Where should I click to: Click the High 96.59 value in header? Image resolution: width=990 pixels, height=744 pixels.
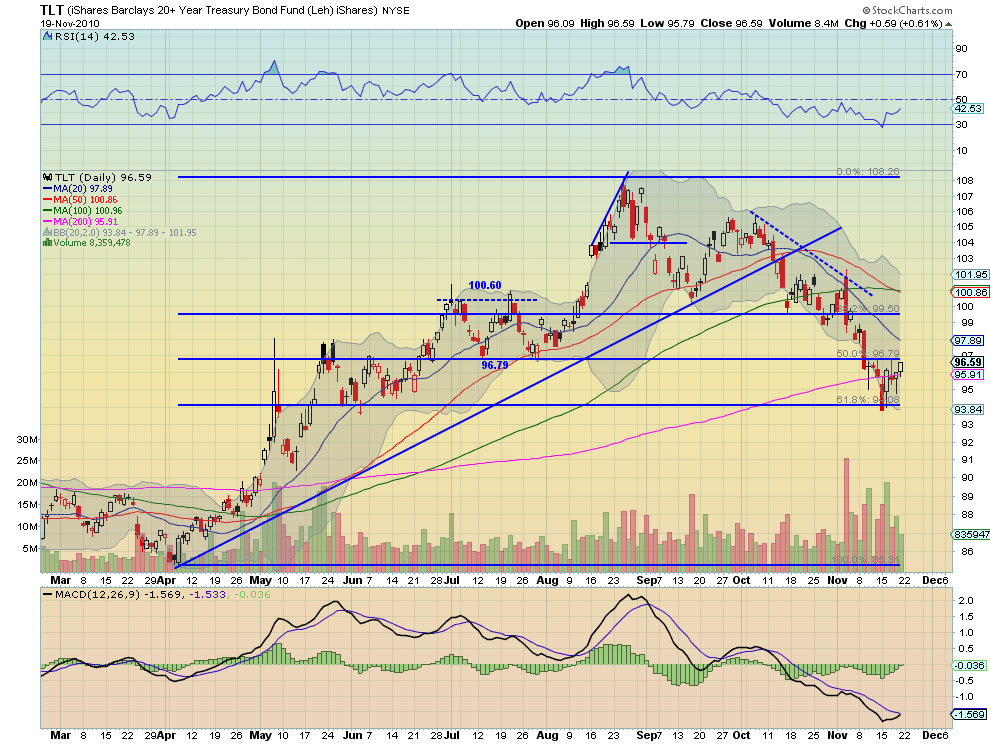tap(607, 23)
